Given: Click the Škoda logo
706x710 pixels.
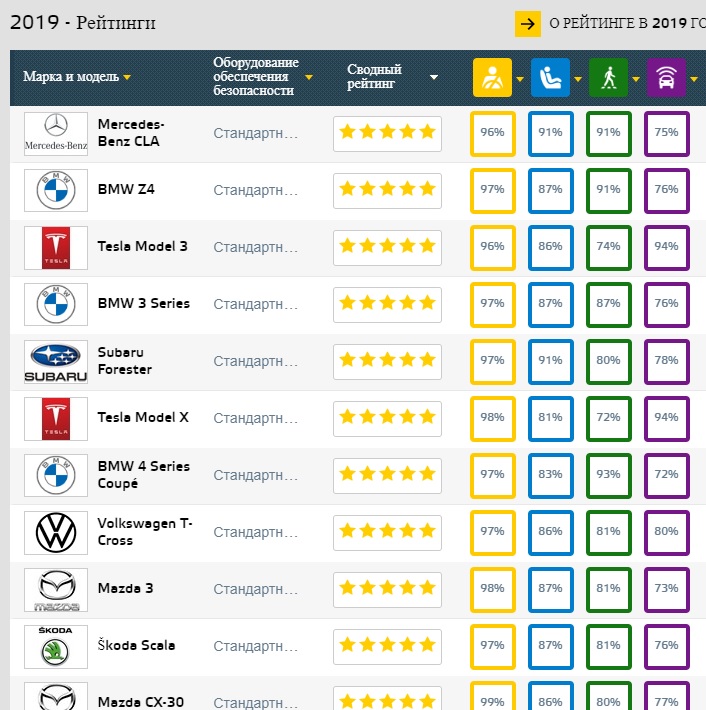Looking at the screenshot, I should coord(56,647).
